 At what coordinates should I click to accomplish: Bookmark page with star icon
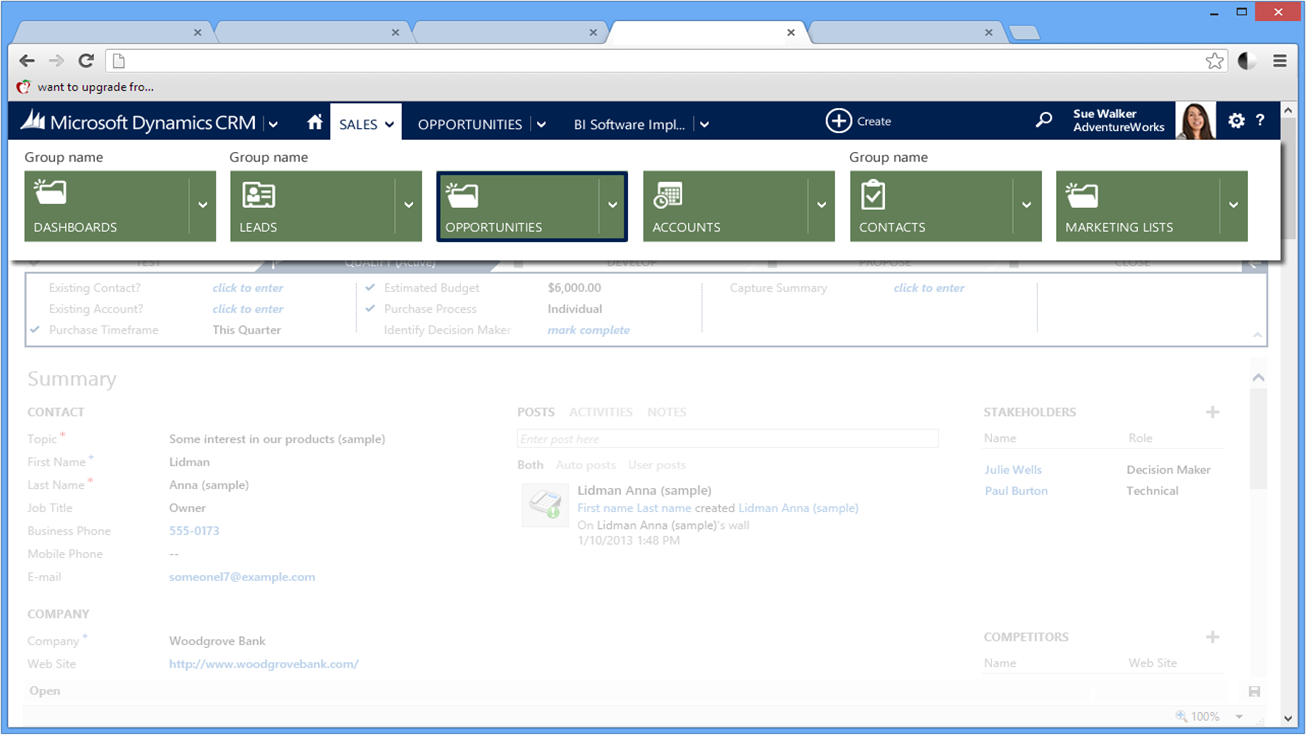tap(1214, 61)
